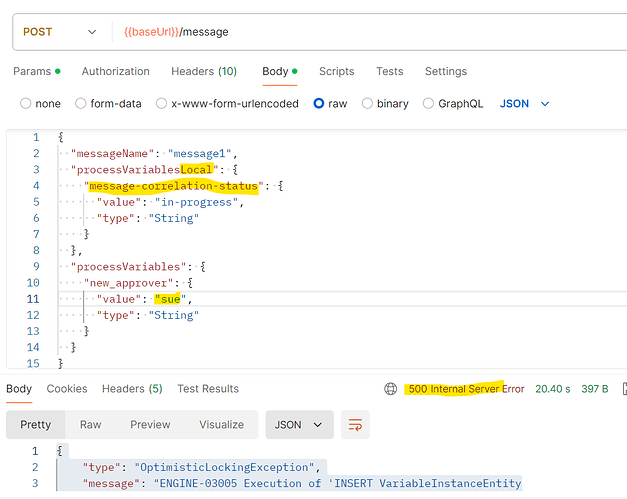Click the "sue" value on line 11
This screenshot has width=627, height=499.
[171, 299]
